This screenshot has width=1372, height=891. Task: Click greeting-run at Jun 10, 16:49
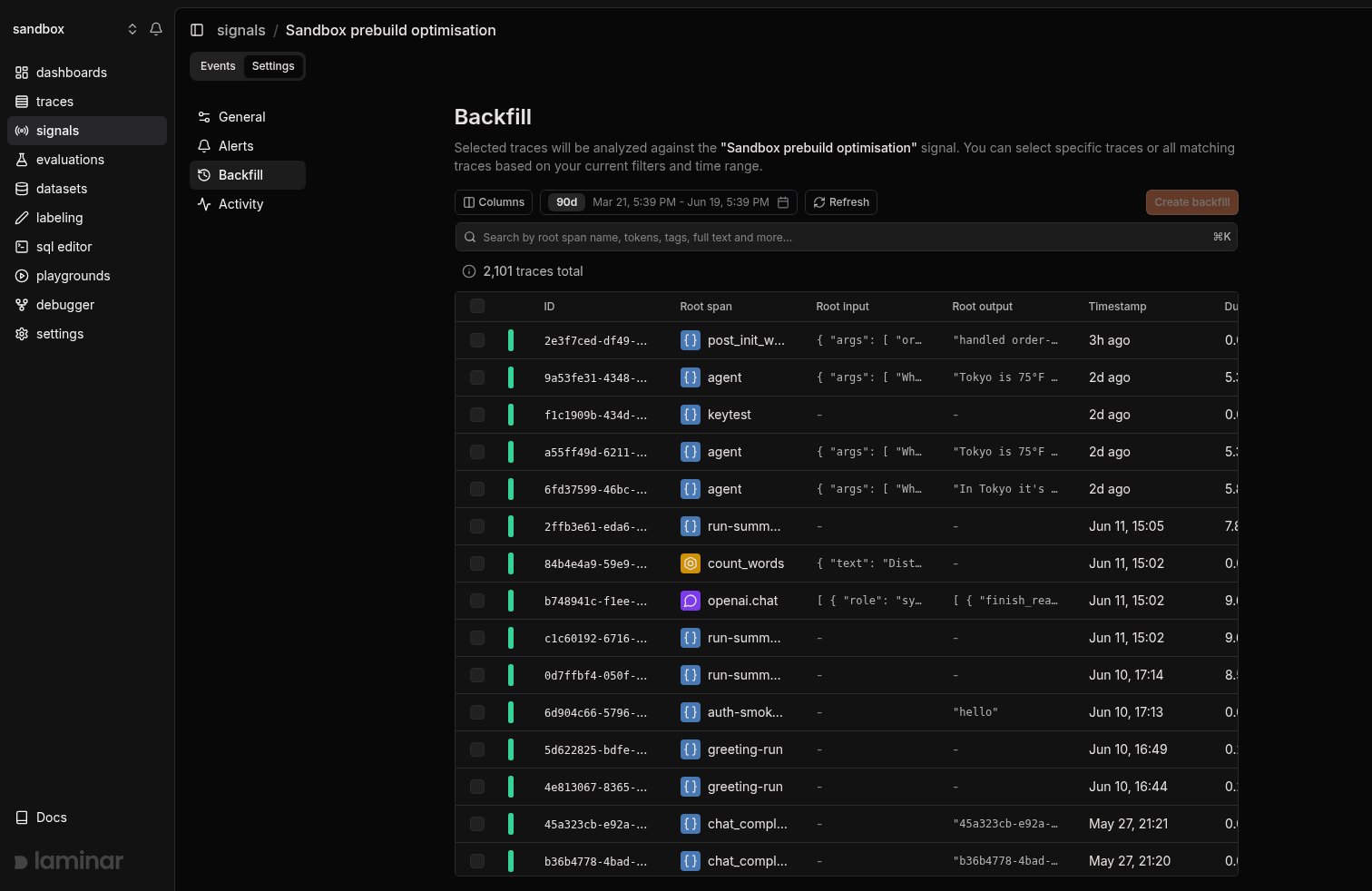coord(745,749)
